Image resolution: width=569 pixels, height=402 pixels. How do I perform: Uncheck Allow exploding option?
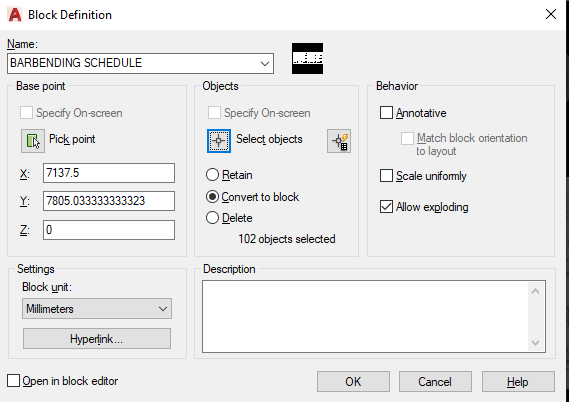pos(386,207)
